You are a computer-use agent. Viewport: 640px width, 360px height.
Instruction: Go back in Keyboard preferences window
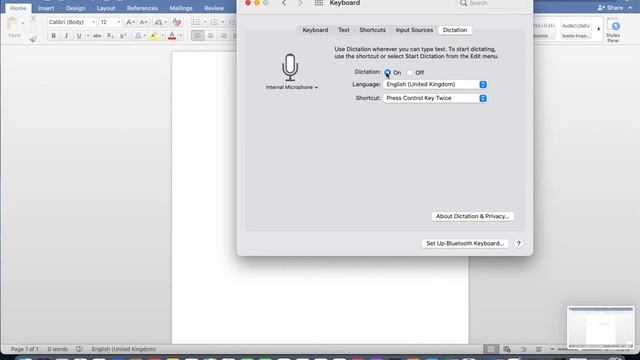pyautogui.click(x=284, y=3)
